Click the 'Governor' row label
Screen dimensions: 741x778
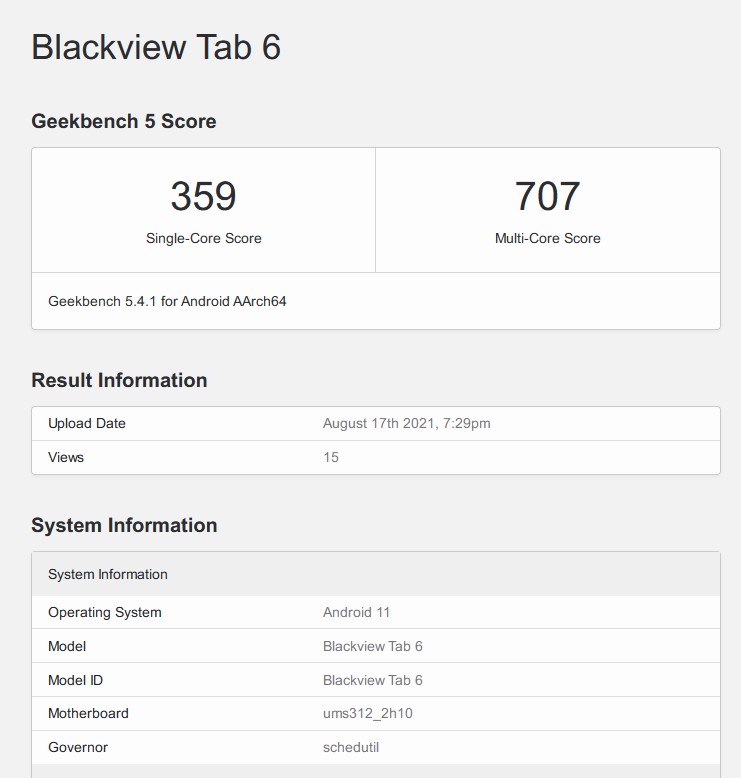pyautogui.click(x=78, y=747)
